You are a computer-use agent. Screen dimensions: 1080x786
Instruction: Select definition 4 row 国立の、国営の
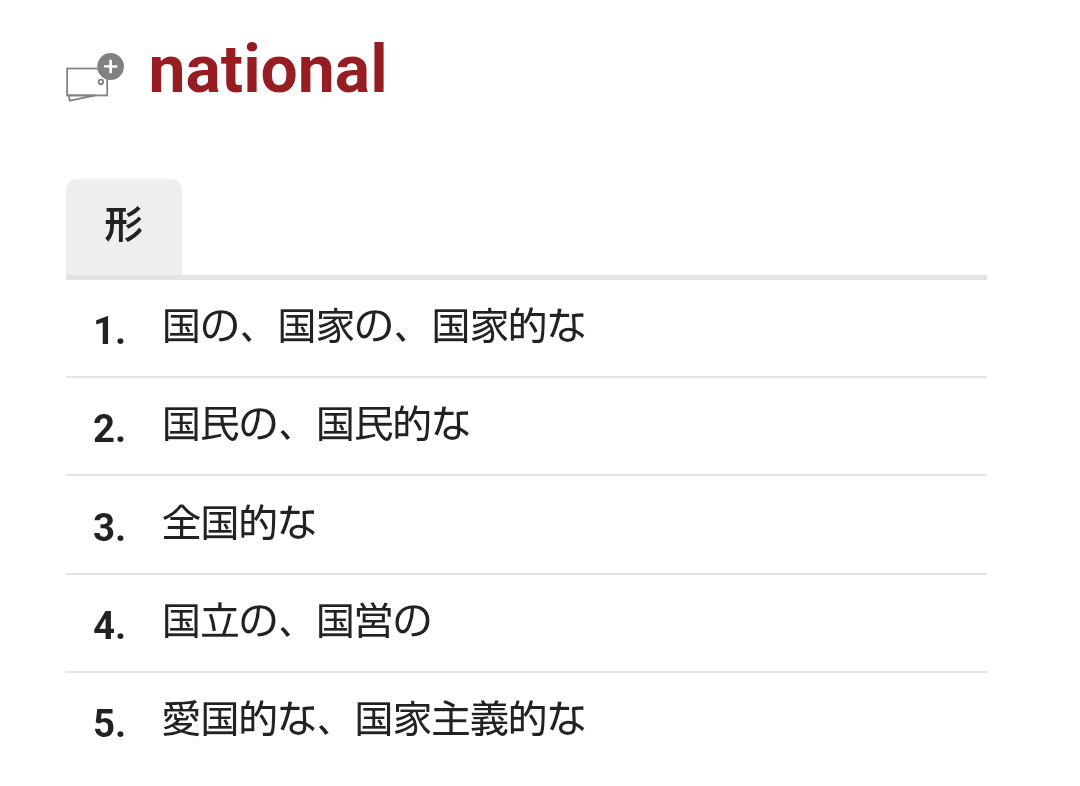tap(526, 623)
